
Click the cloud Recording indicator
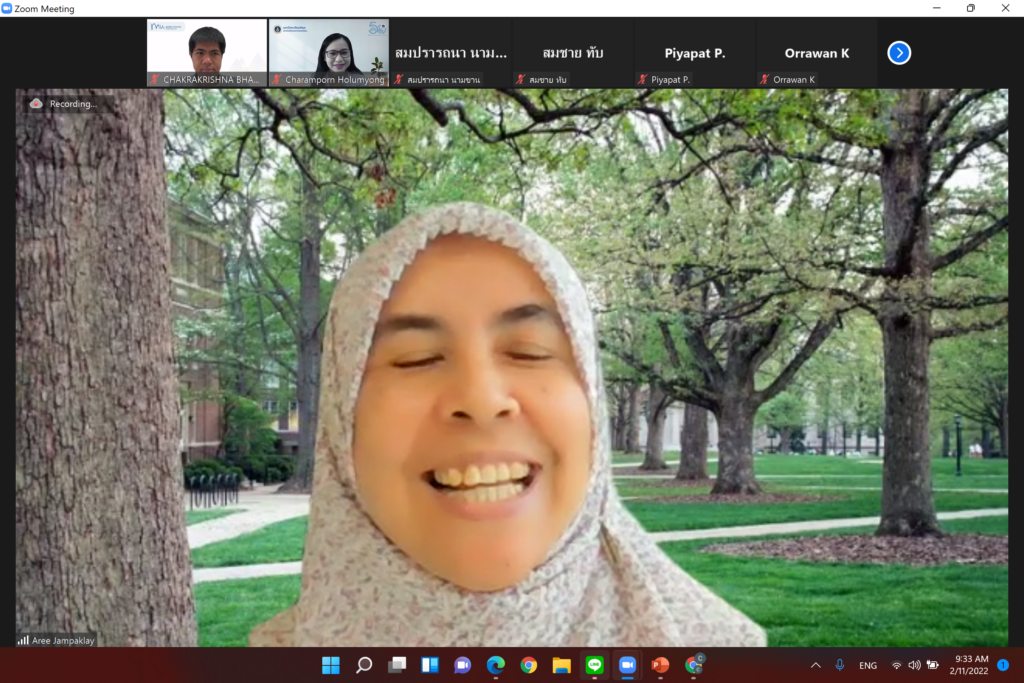point(37,104)
